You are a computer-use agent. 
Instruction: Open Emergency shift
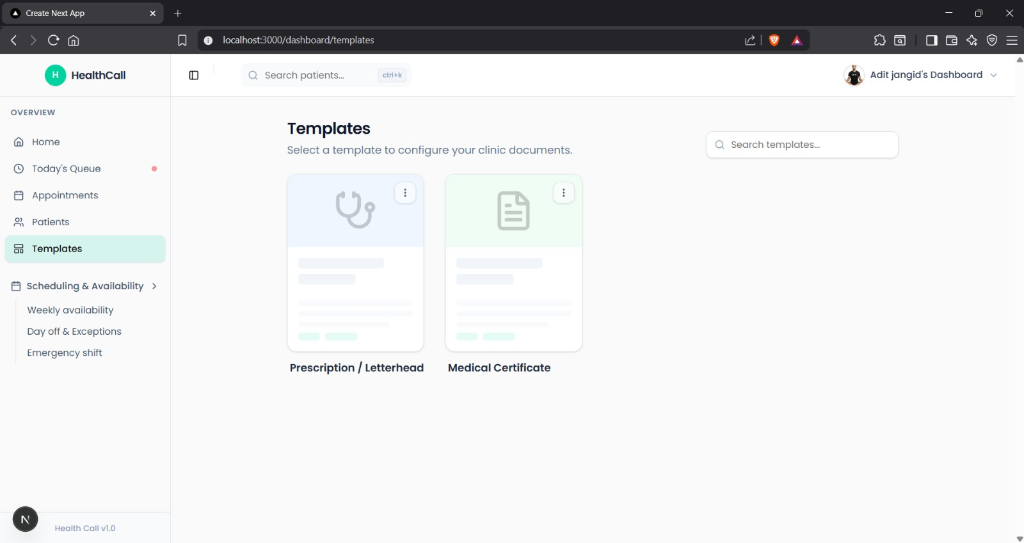click(x=64, y=353)
